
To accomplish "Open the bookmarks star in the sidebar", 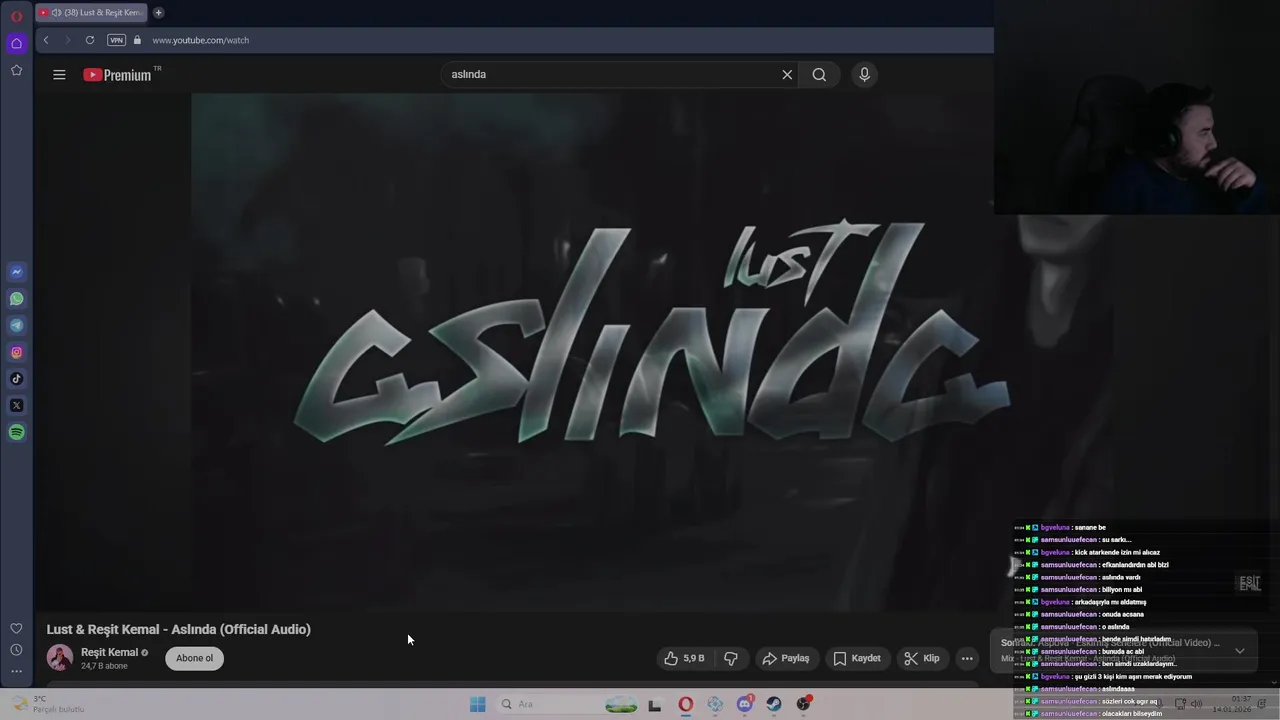I will (x=16, y=70).
